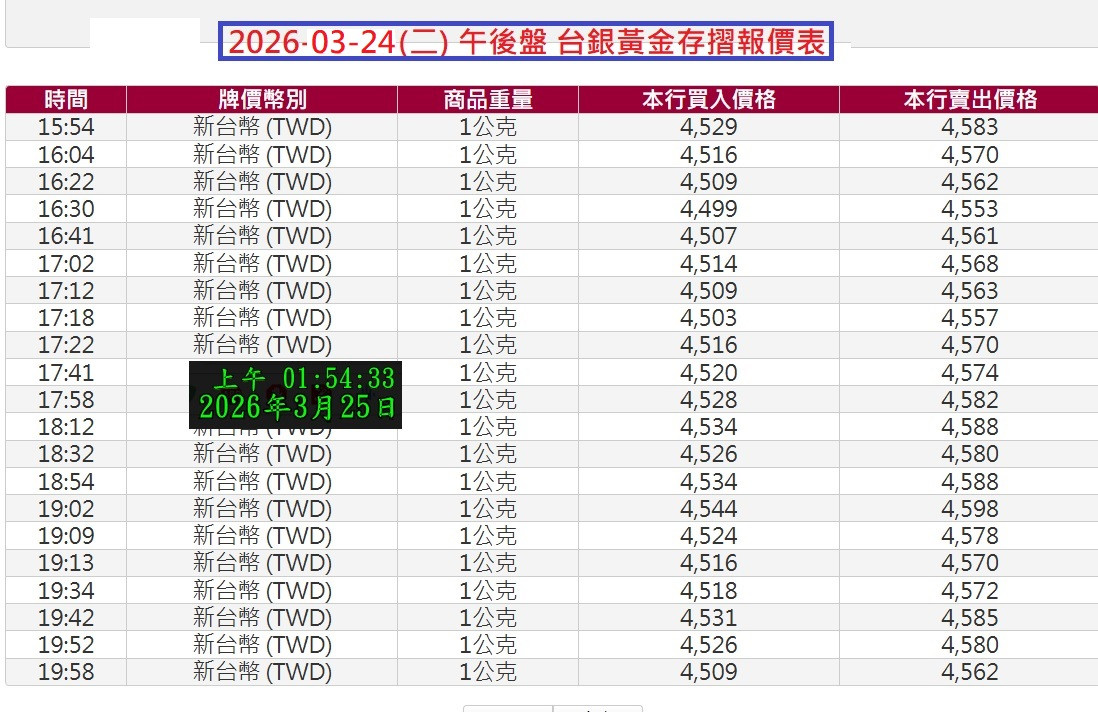Select the 16:22 time cell
Screen dimensions: 1098x712
(66, 181)
